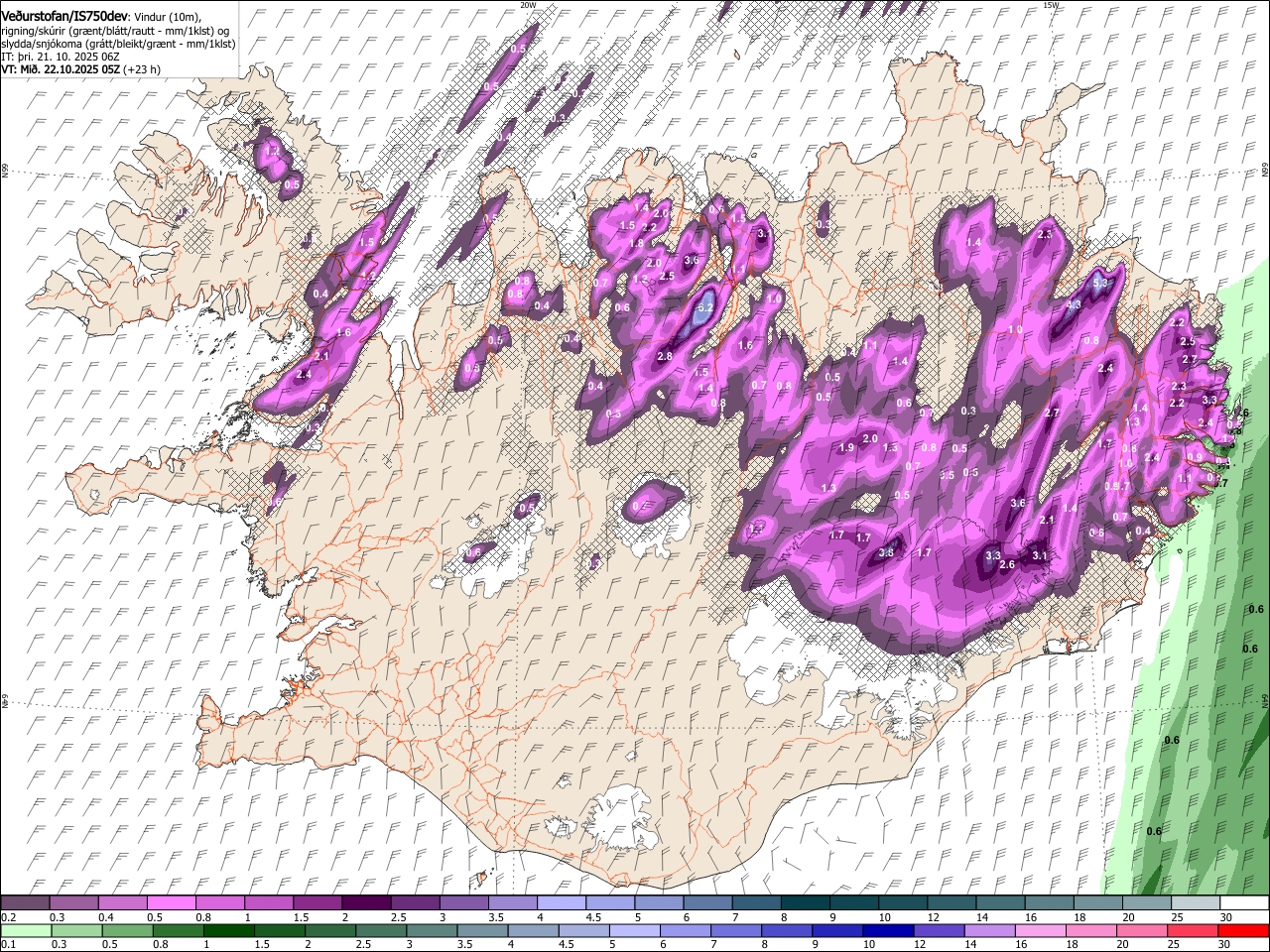This screenshot has width=1270, height=952.
Task: Click the '5.2' snowfall value on the map
Action: (704, 308)
